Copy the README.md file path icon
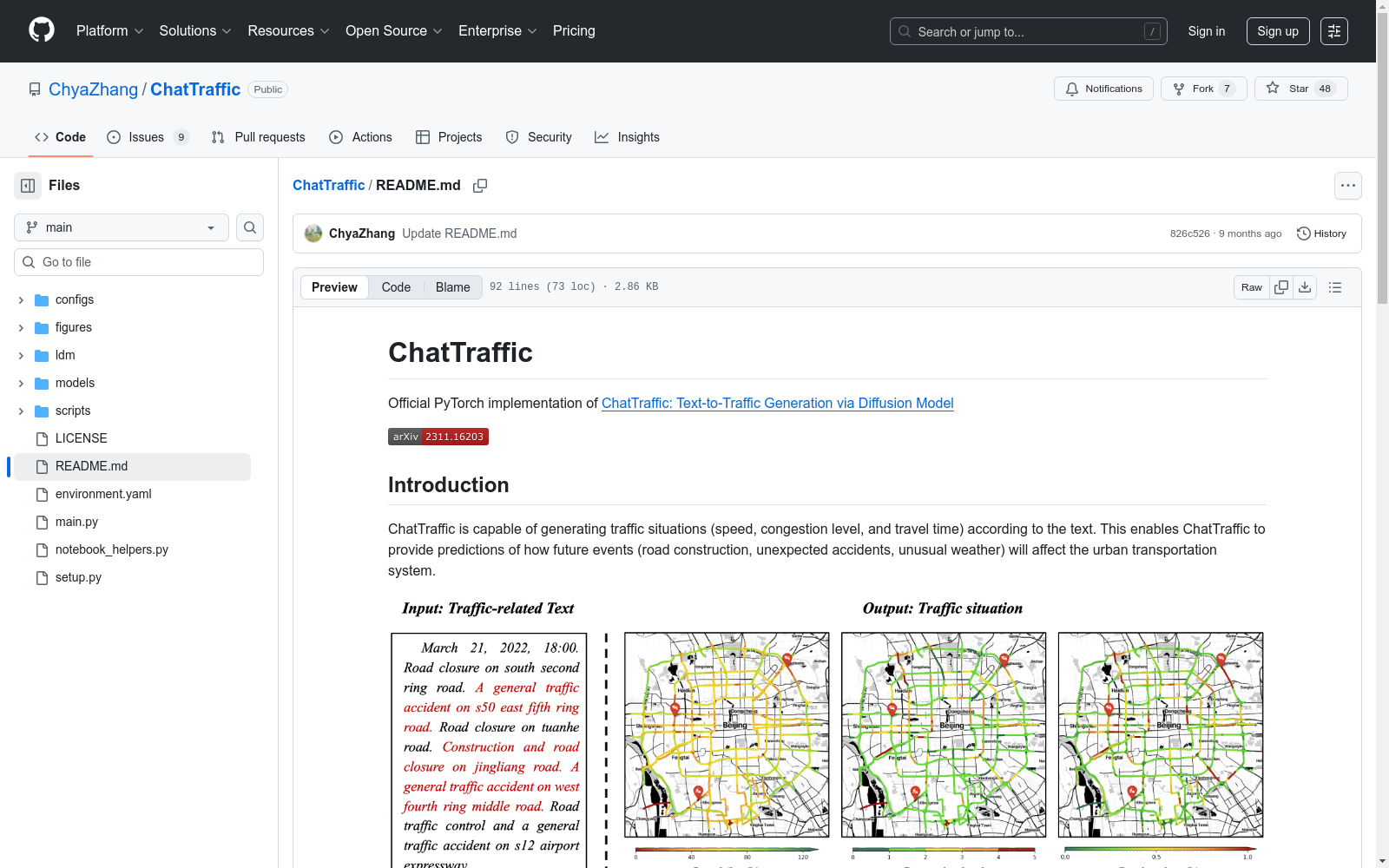Screen dimensions: 1389x868 480,186
